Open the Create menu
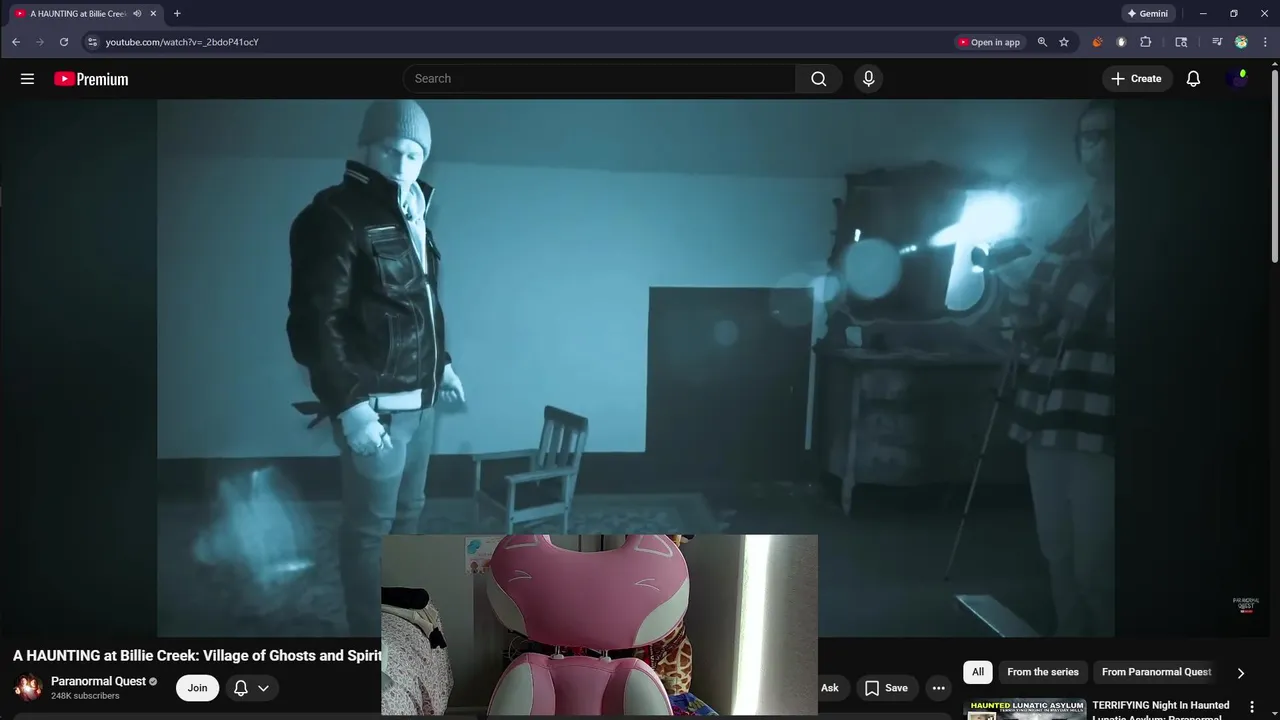Image resolution: width=1280 pixels, height=720 pixels. (1136, 79)
